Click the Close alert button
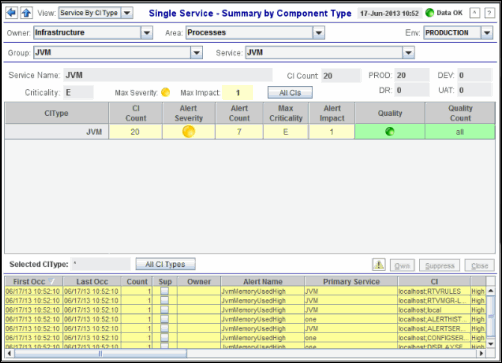 pos(480,266)
